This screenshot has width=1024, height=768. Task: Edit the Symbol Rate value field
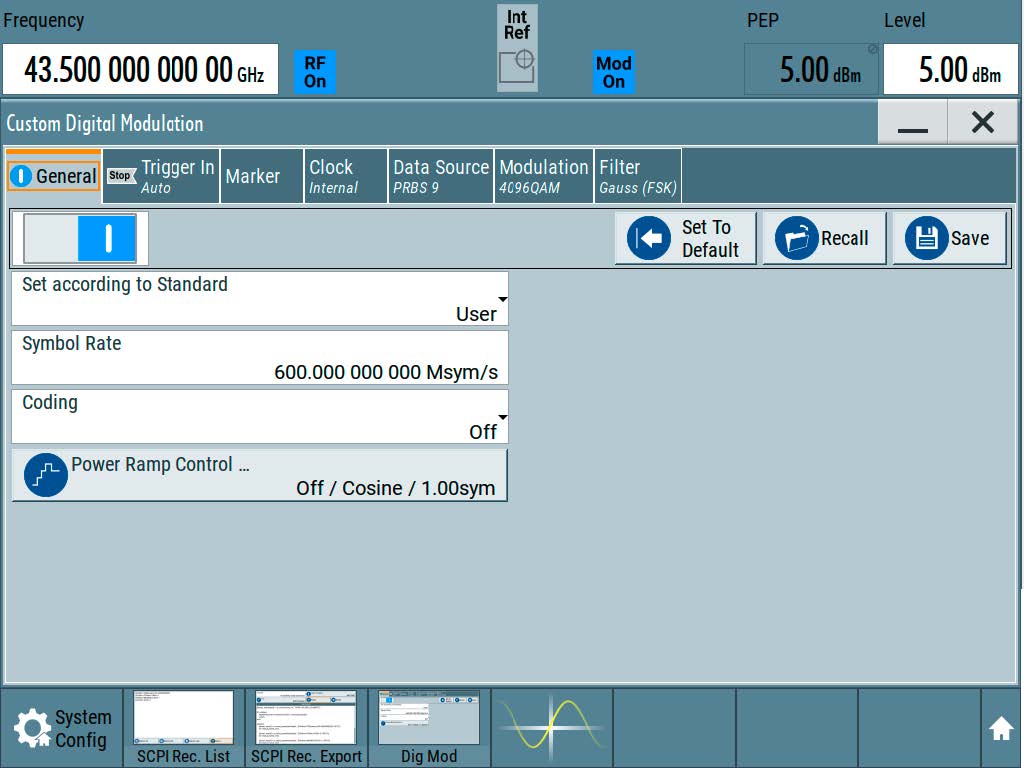click(260, 358)
